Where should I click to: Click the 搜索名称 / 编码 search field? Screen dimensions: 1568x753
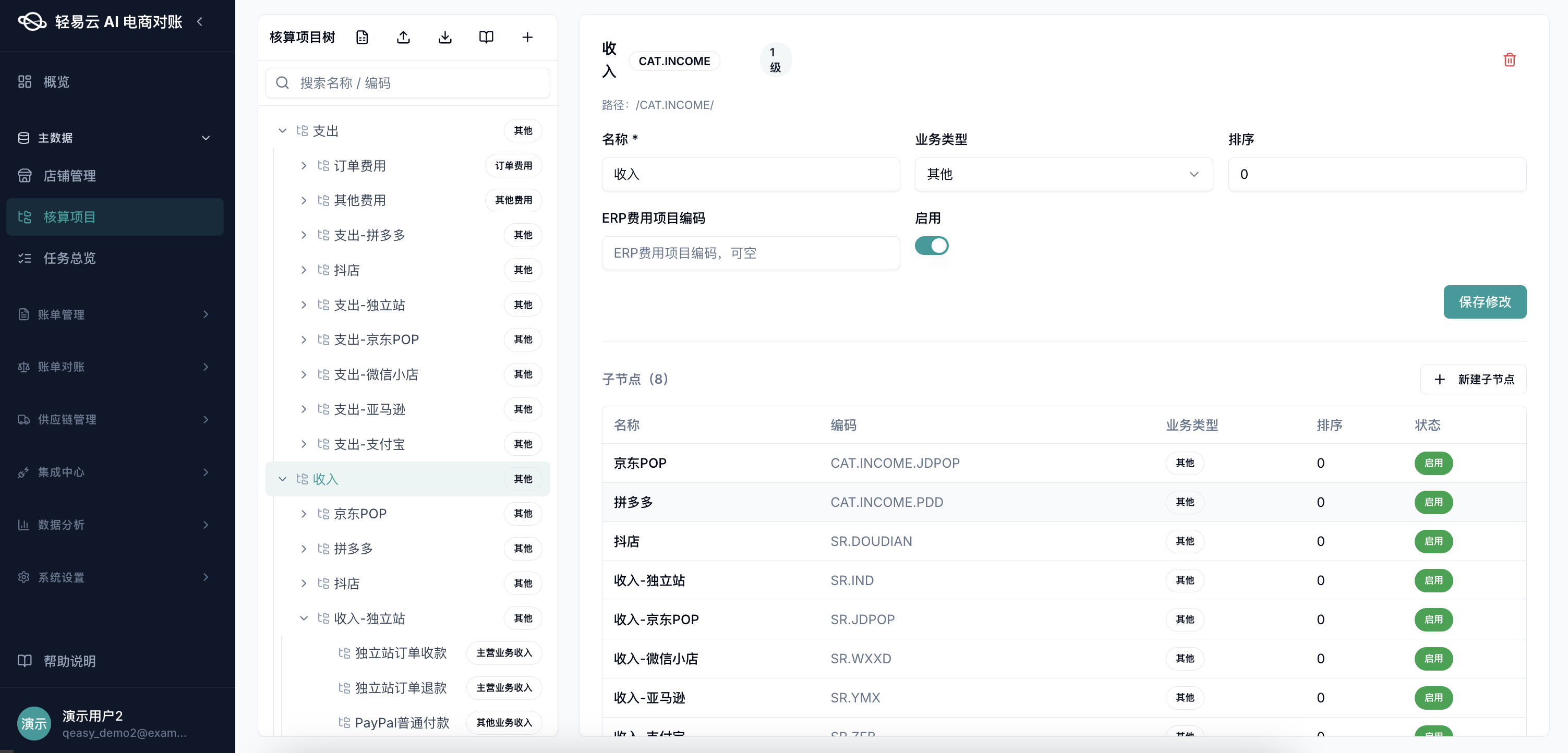(408, 83)
